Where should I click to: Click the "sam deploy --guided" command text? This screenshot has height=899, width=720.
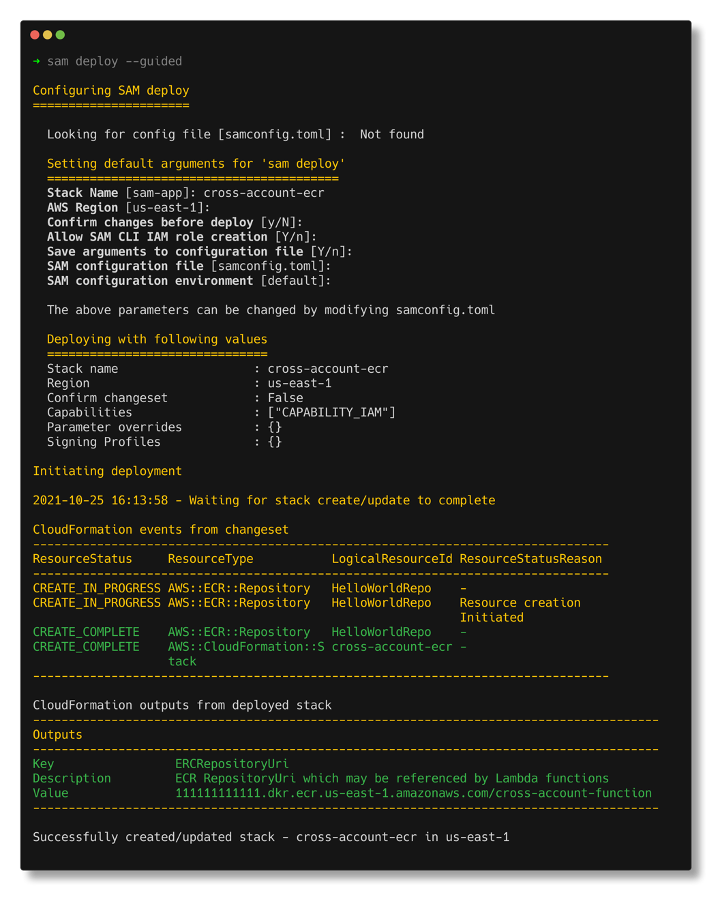pos(115,61)
